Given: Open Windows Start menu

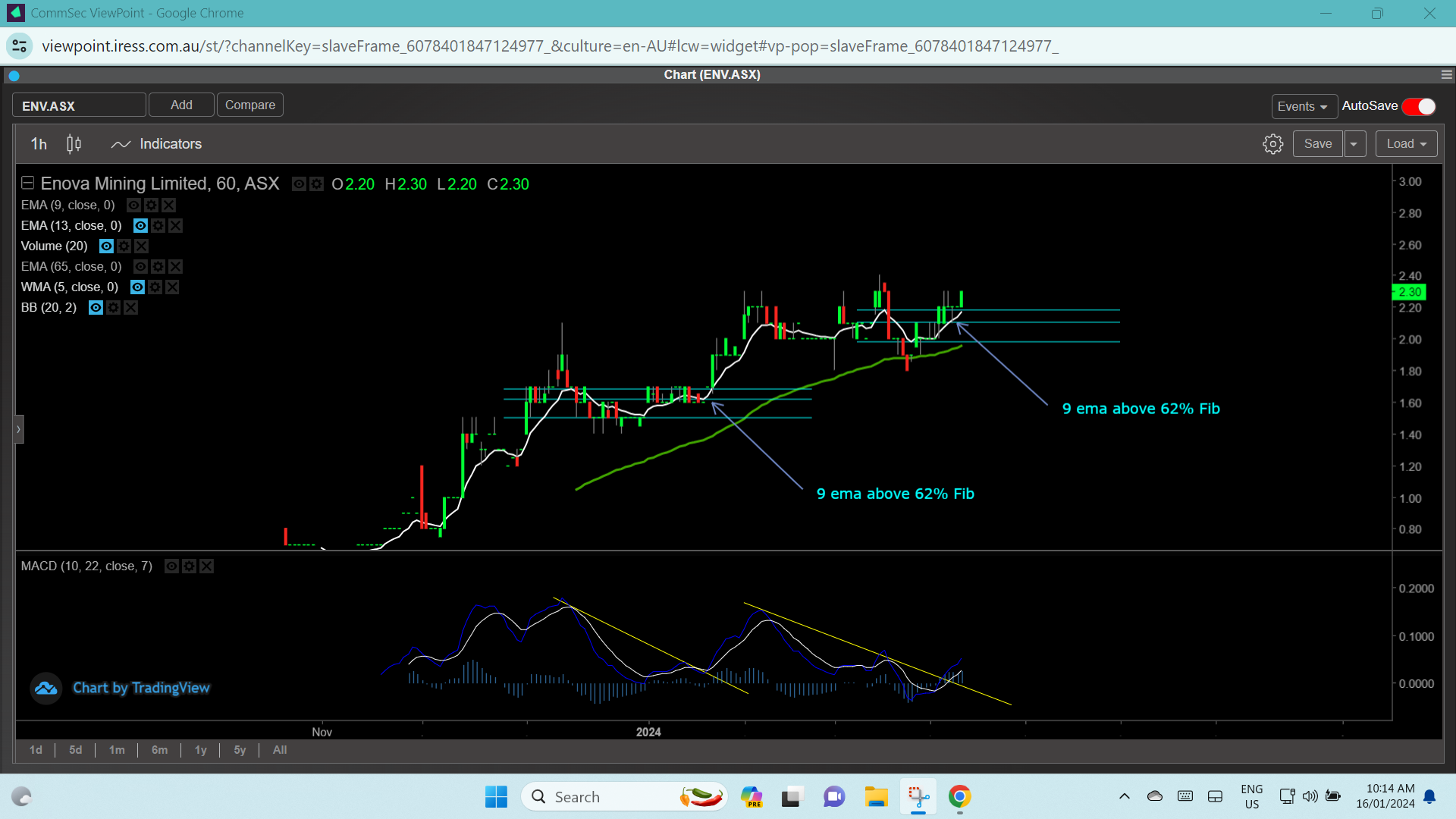Looking at the screenshot, I should (x=496, y=797).
